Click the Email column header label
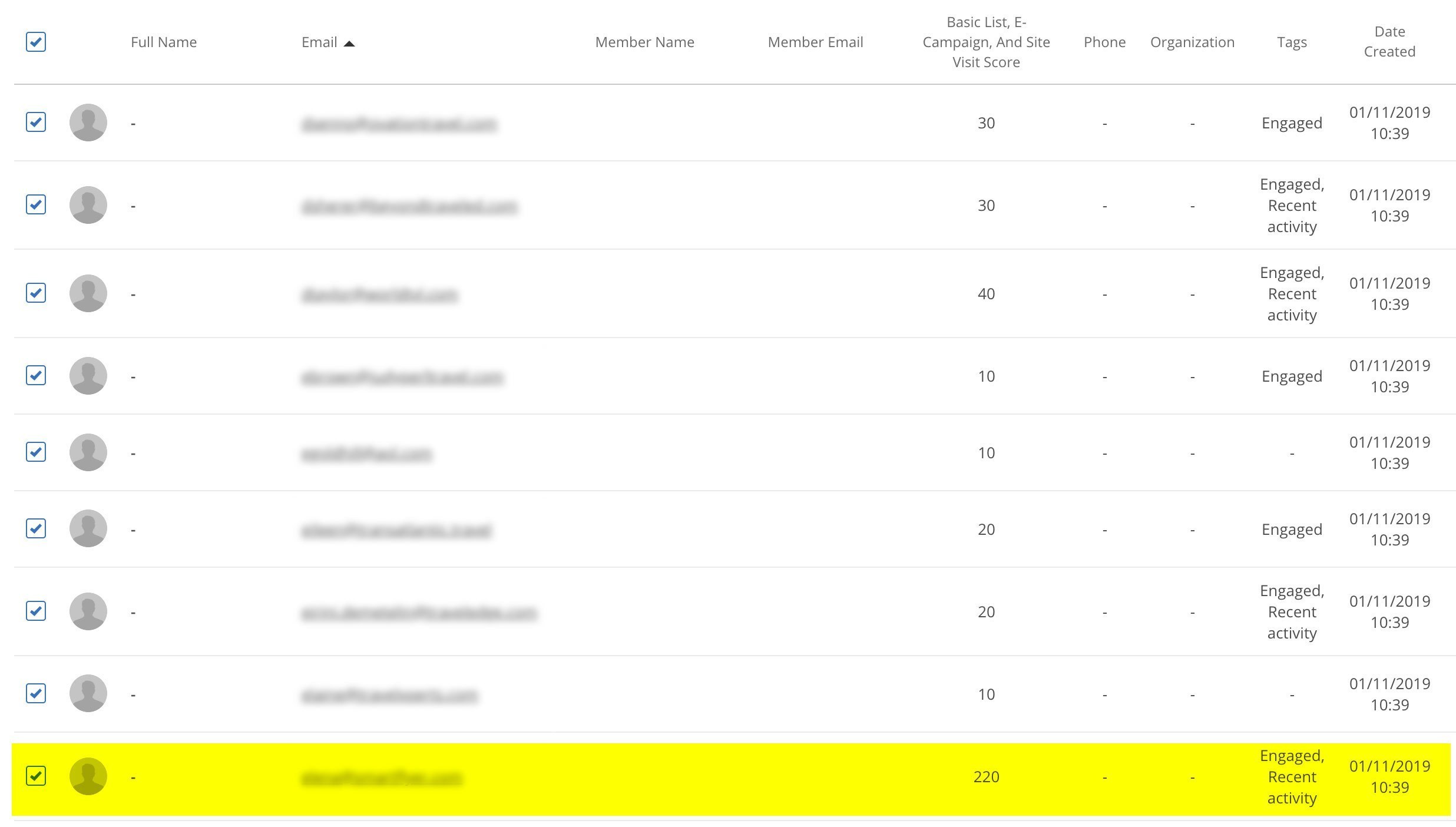The height and width of the screenshot is (827, 1456). click(x=319, y=42)
